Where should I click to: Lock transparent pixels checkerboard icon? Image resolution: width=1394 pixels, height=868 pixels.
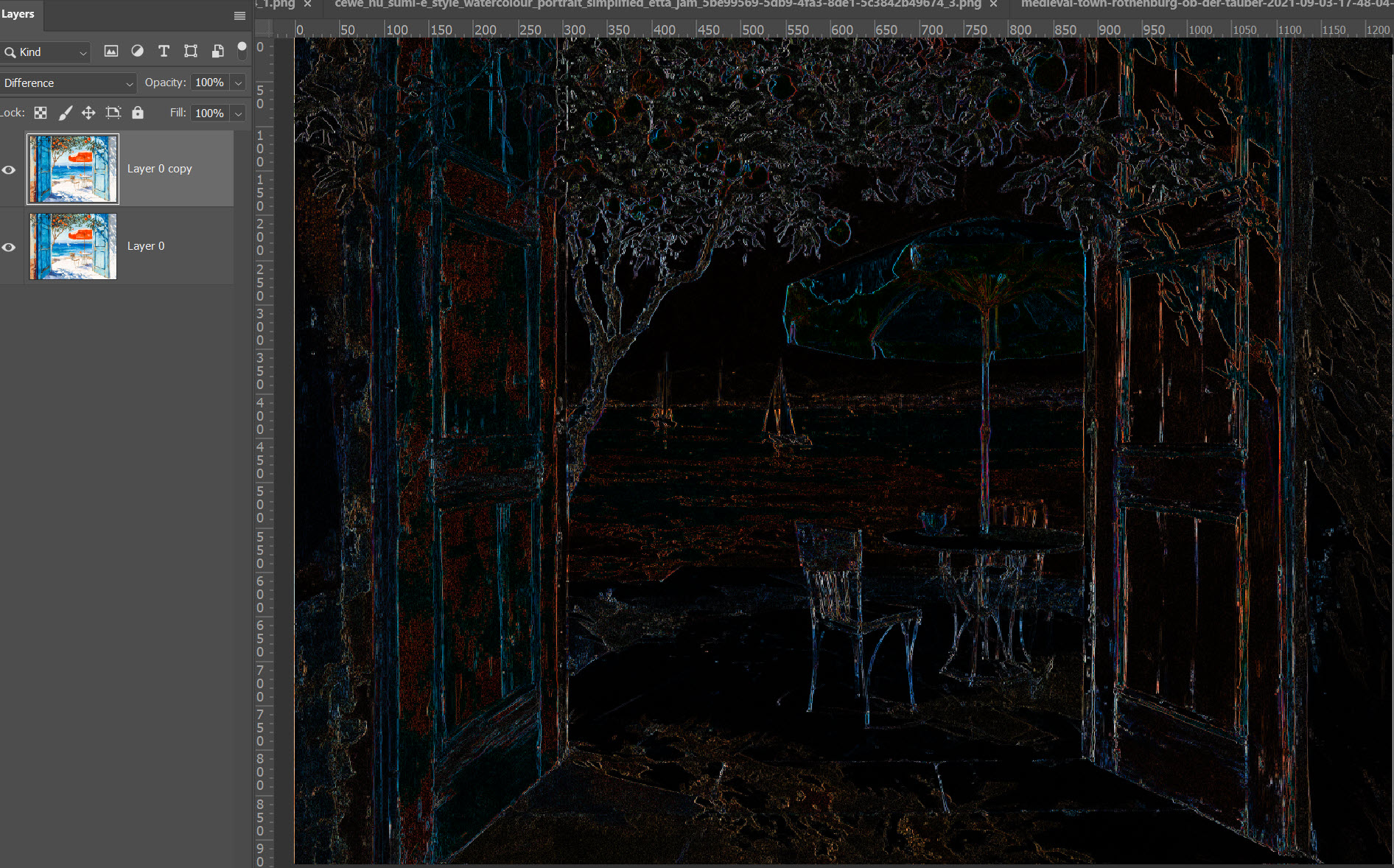[41, 113]
